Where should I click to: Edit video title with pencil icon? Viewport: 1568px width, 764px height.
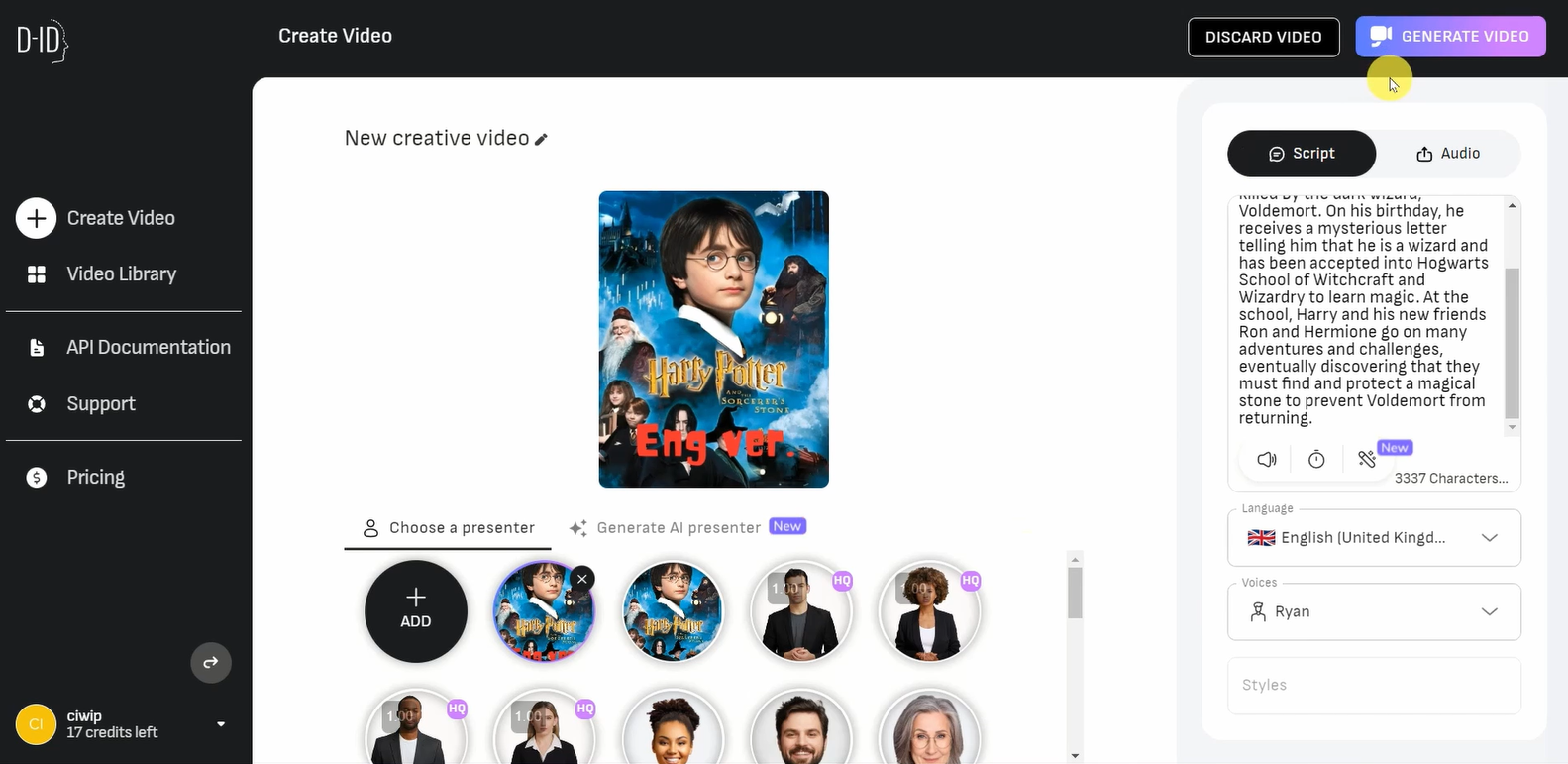coord(541,140)
